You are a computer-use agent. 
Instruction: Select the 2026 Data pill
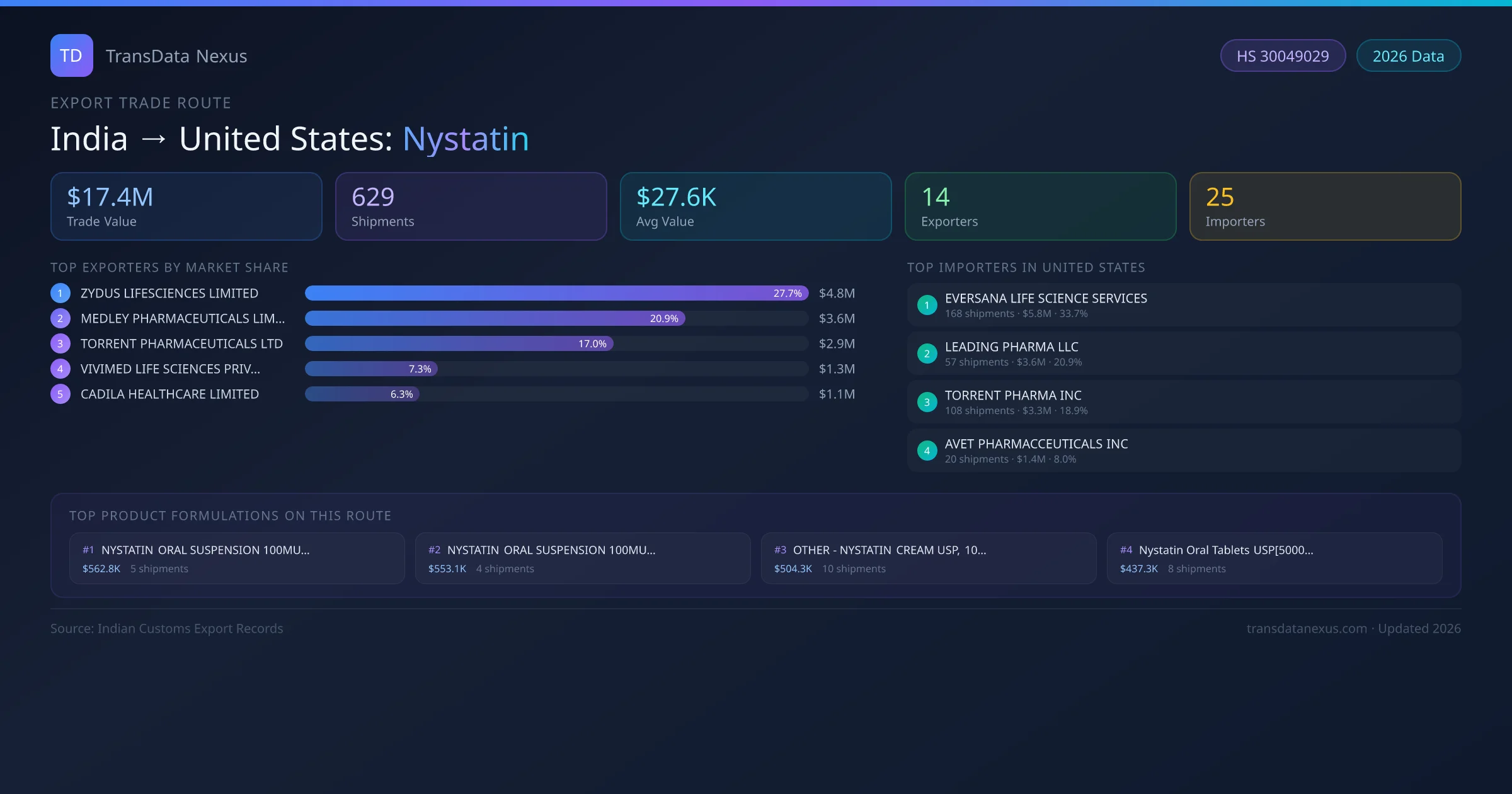1408,56
